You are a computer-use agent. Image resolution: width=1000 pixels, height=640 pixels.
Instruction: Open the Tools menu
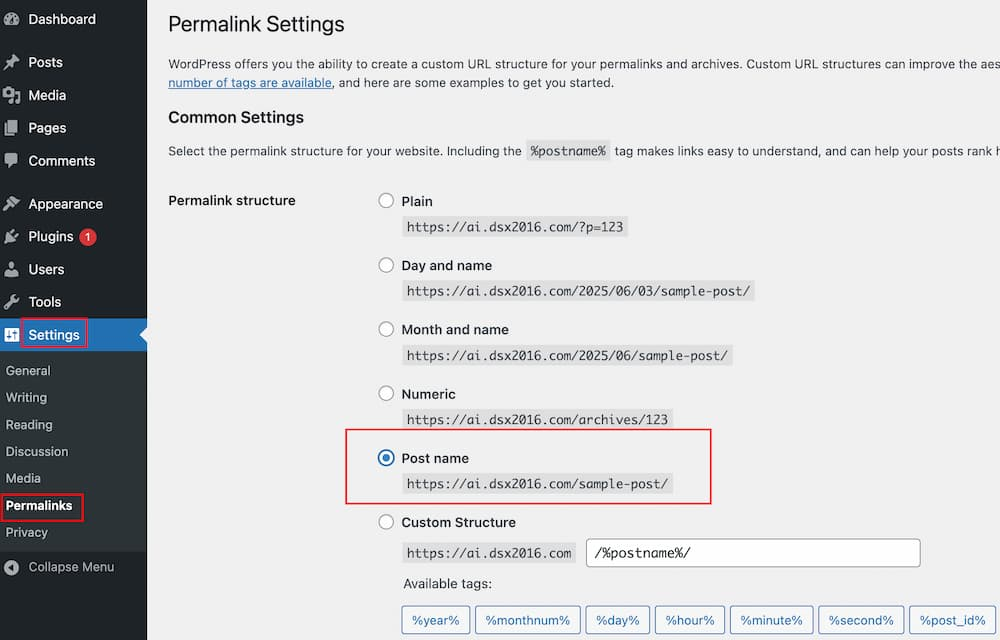click(x=45, y=302)
